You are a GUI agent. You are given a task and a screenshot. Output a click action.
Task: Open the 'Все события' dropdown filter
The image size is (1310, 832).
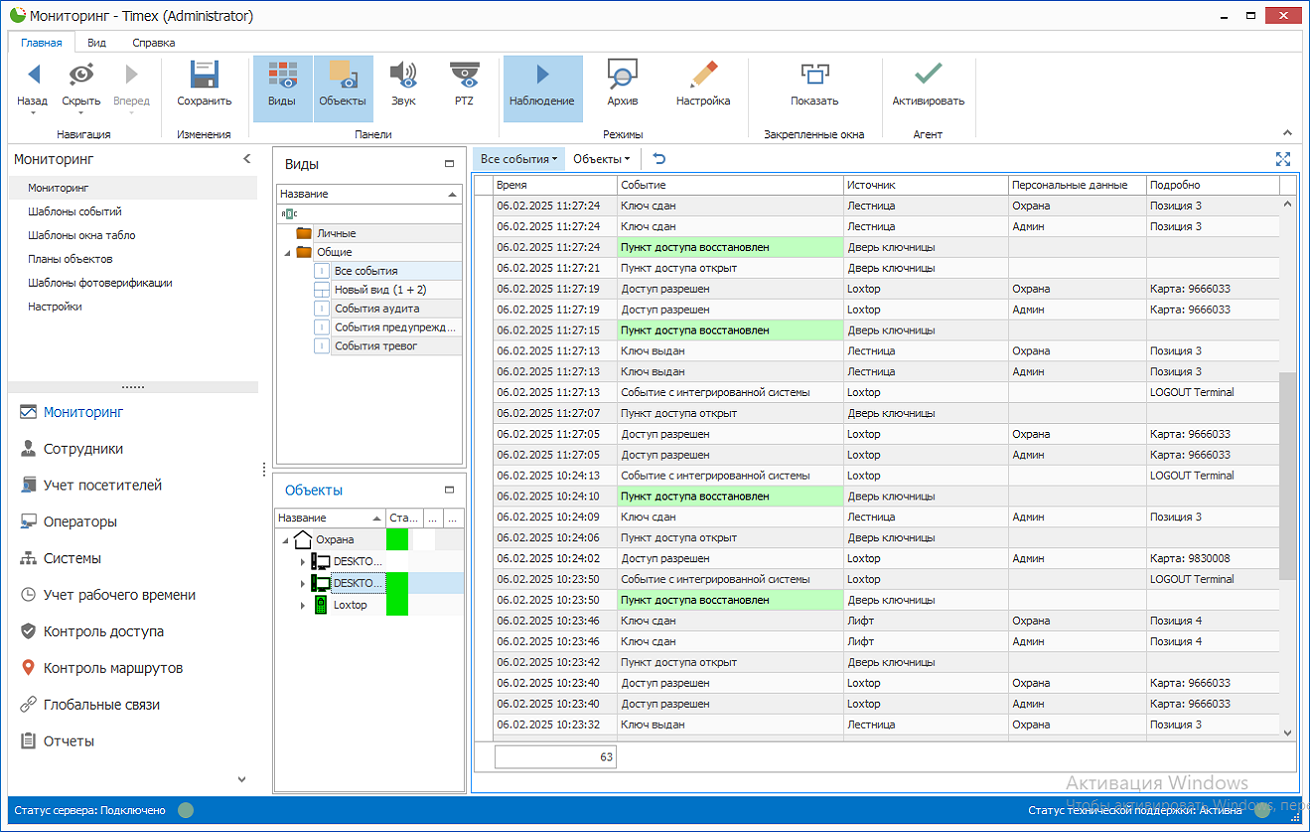(517, 159)
